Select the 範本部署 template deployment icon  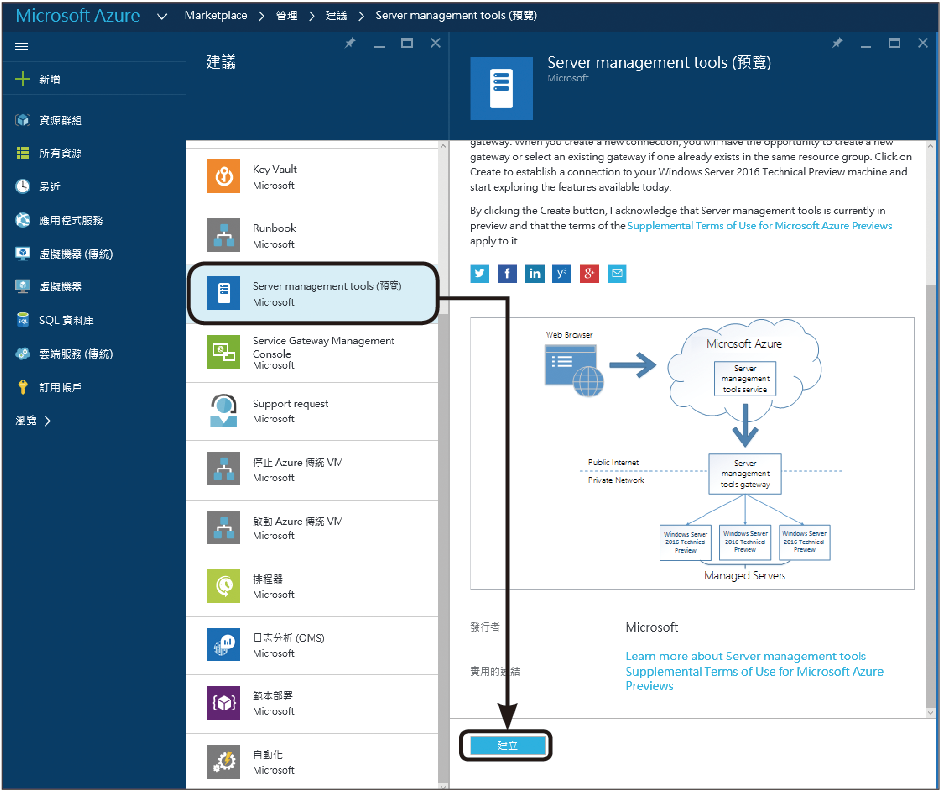(x=224, y=703)
